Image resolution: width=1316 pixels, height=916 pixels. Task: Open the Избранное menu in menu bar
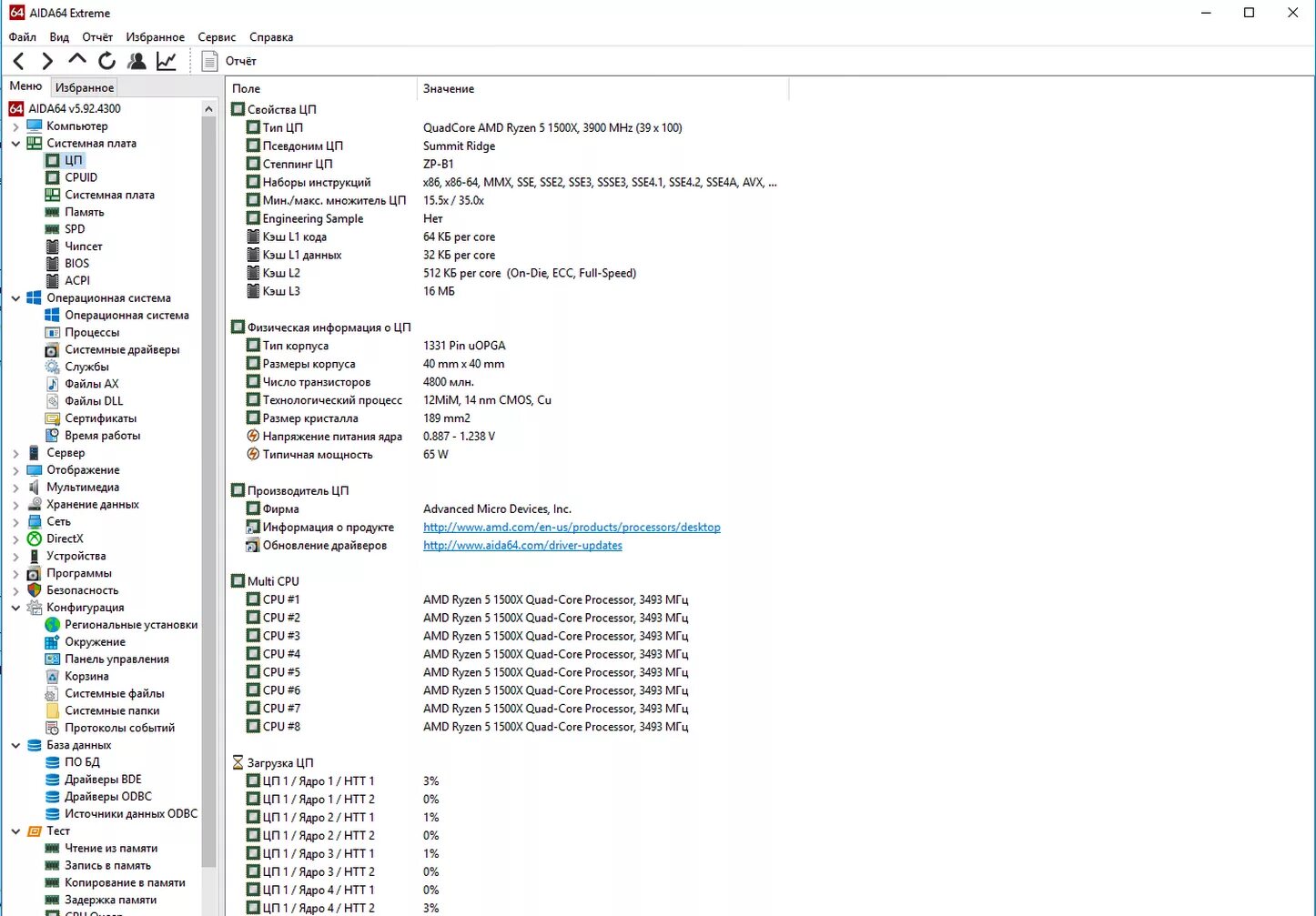pos(156,37)
